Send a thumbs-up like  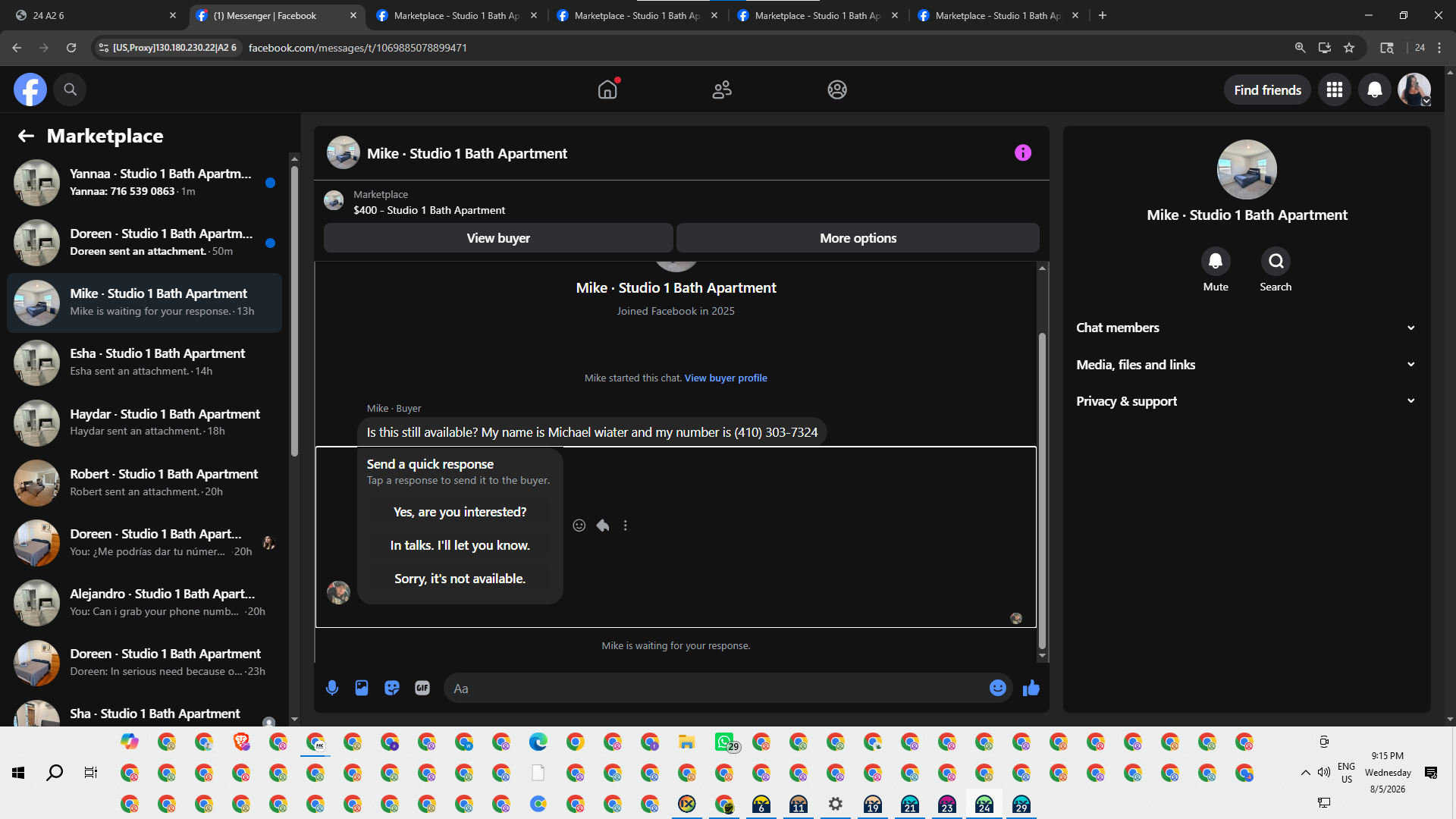point(1031,688)
